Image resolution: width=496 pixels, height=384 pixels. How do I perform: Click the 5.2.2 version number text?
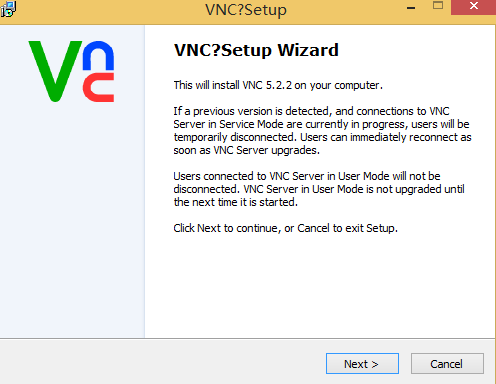click(x=279, y=85)
